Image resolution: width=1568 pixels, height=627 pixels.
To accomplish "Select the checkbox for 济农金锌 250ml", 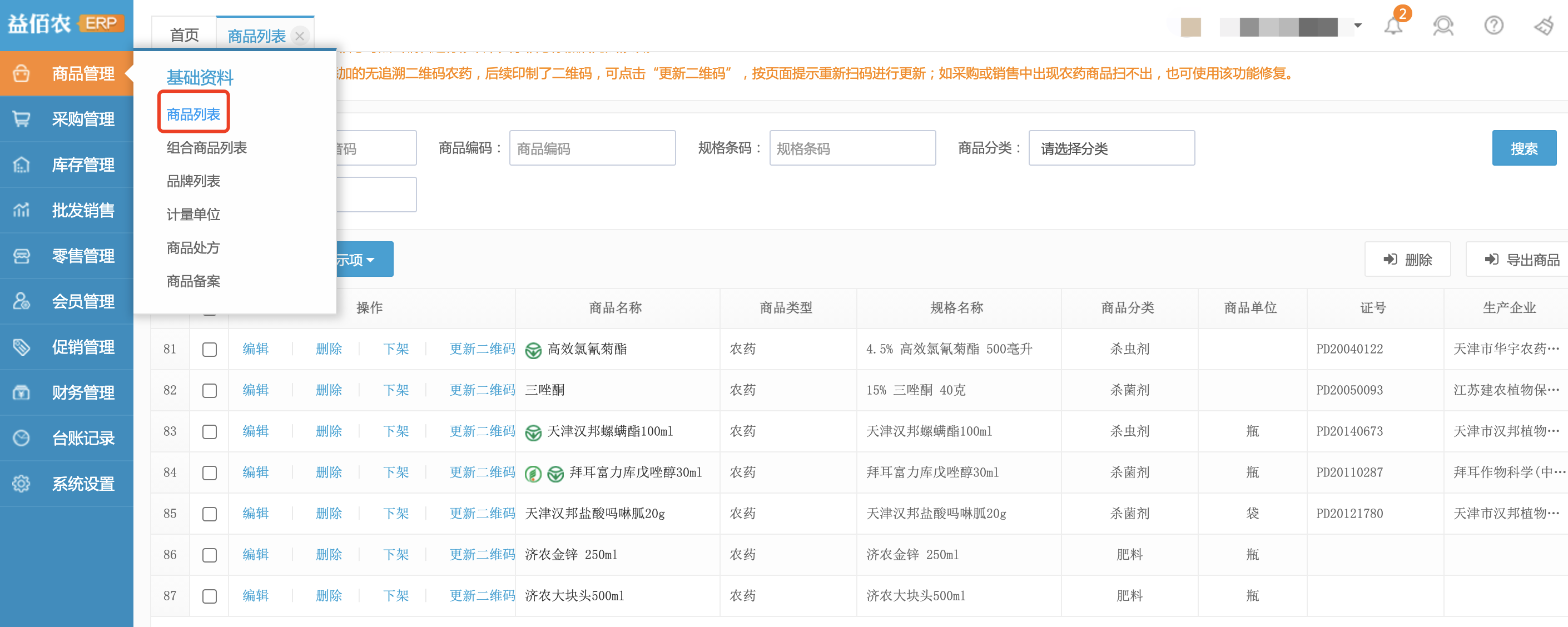I will [210, 555].
